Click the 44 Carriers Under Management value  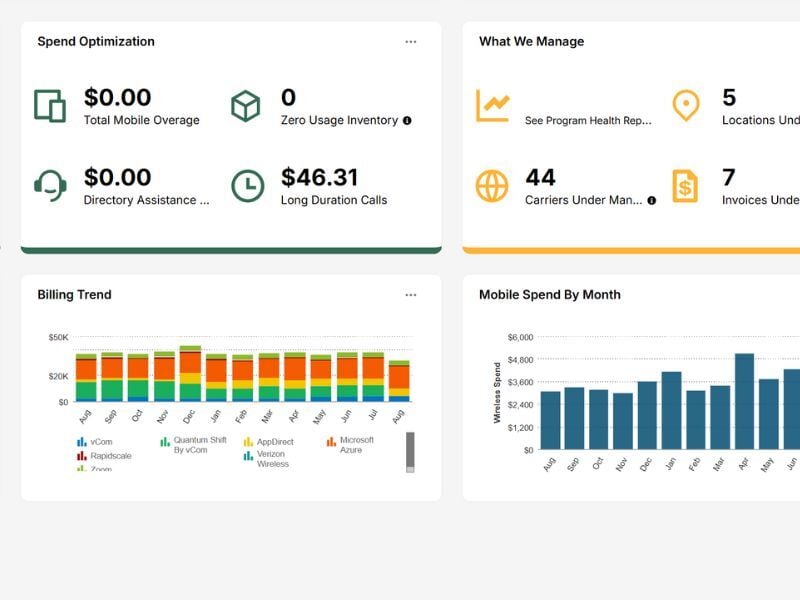coord(540,178)
